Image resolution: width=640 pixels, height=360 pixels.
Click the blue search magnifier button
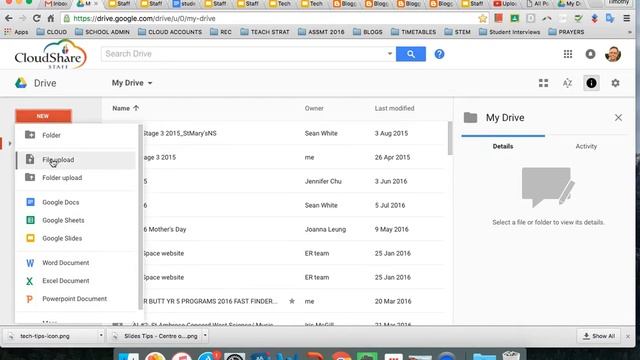pos(411,54)
